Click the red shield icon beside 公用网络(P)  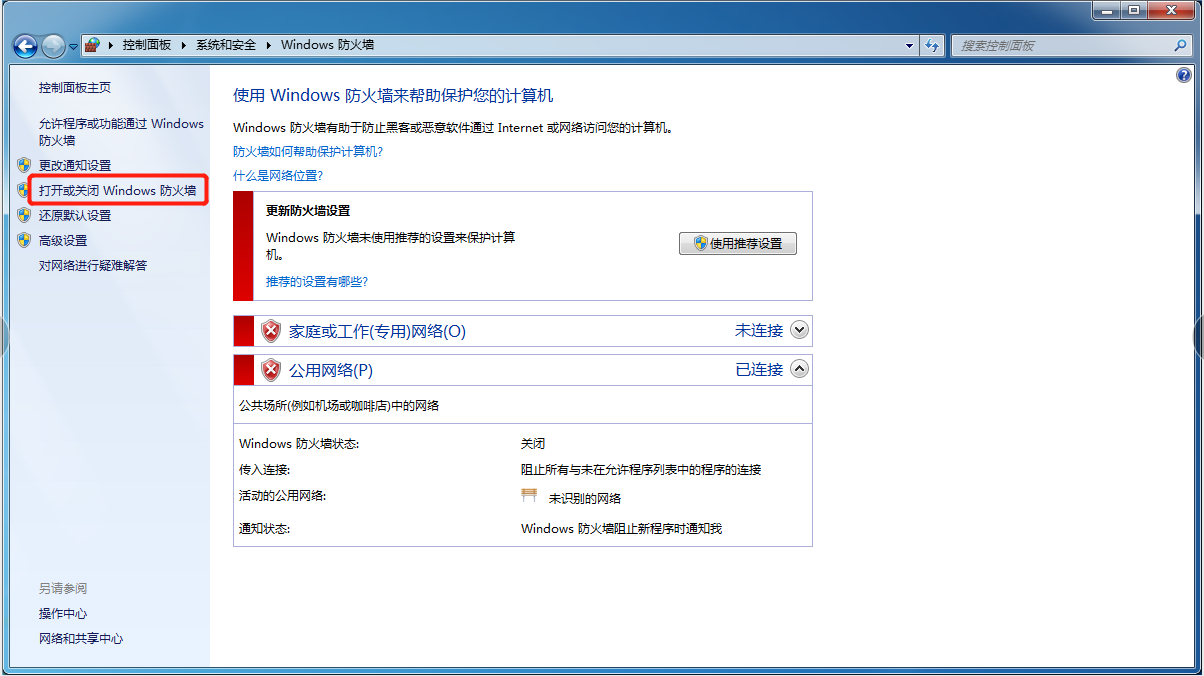pos(271,370)
